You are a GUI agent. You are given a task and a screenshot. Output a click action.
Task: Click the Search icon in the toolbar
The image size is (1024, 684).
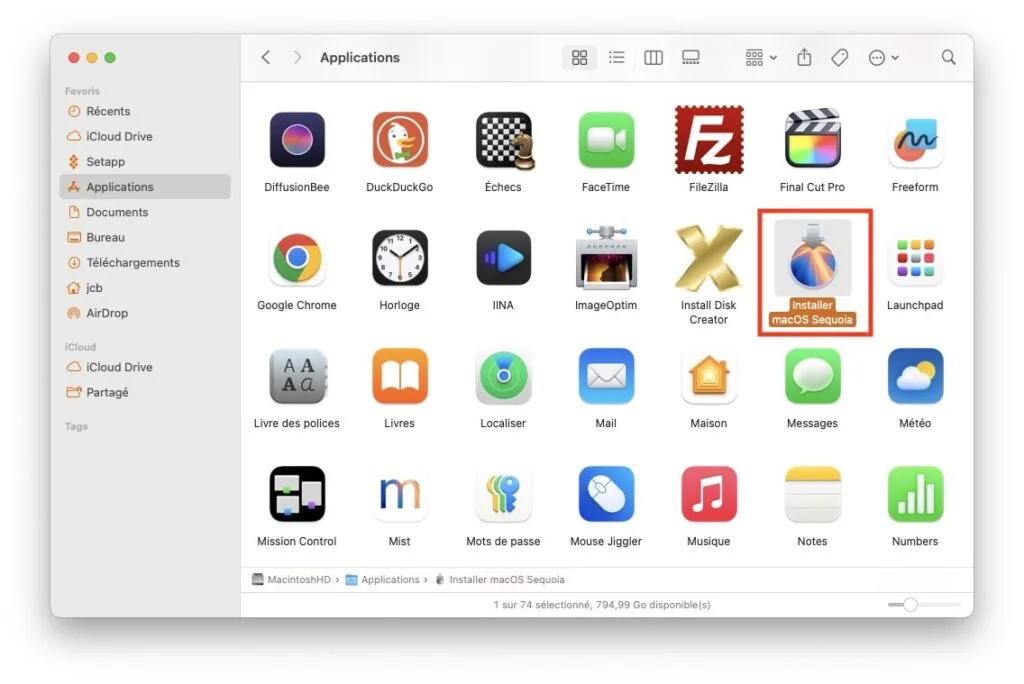[948, 57]
